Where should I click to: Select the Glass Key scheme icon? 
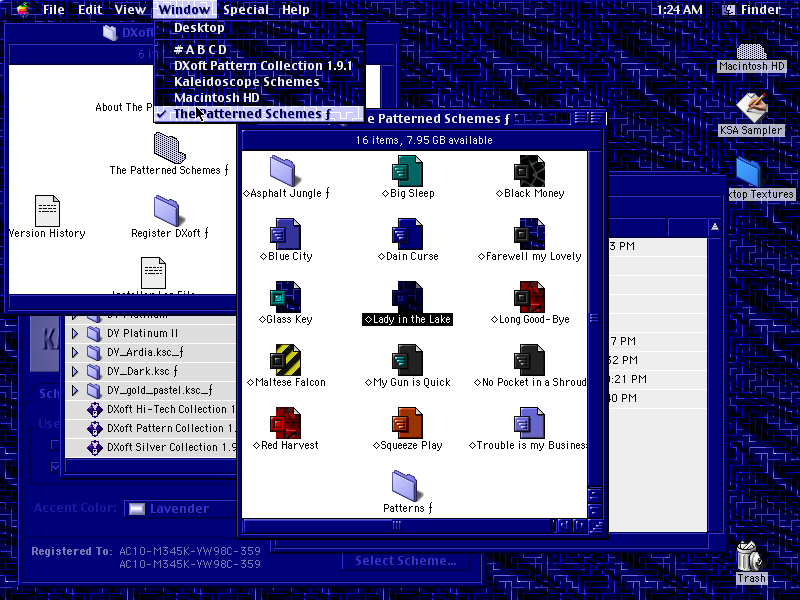pyautogui.click(x=285, y=297)
